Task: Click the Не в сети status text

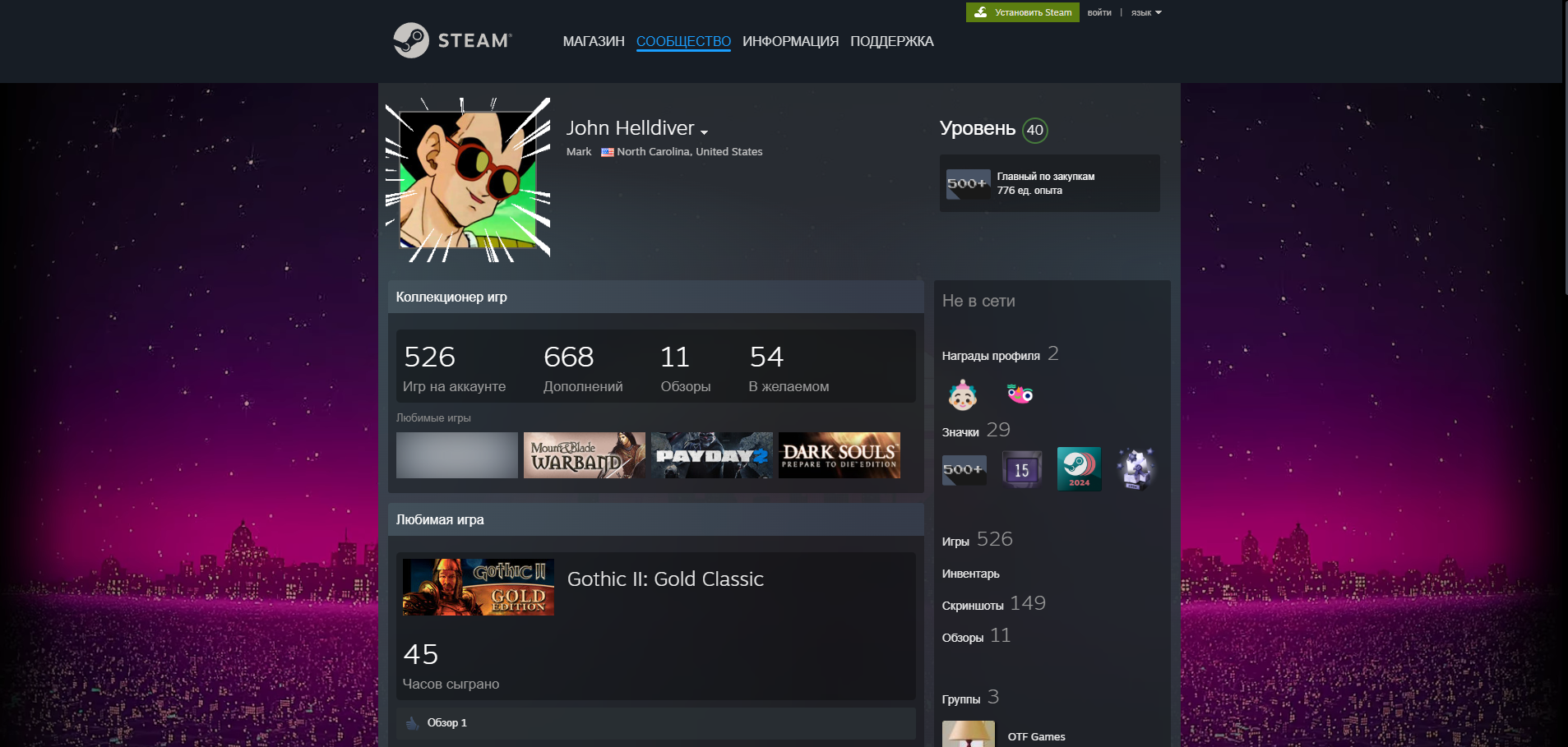Action: (x=978, y=301)
